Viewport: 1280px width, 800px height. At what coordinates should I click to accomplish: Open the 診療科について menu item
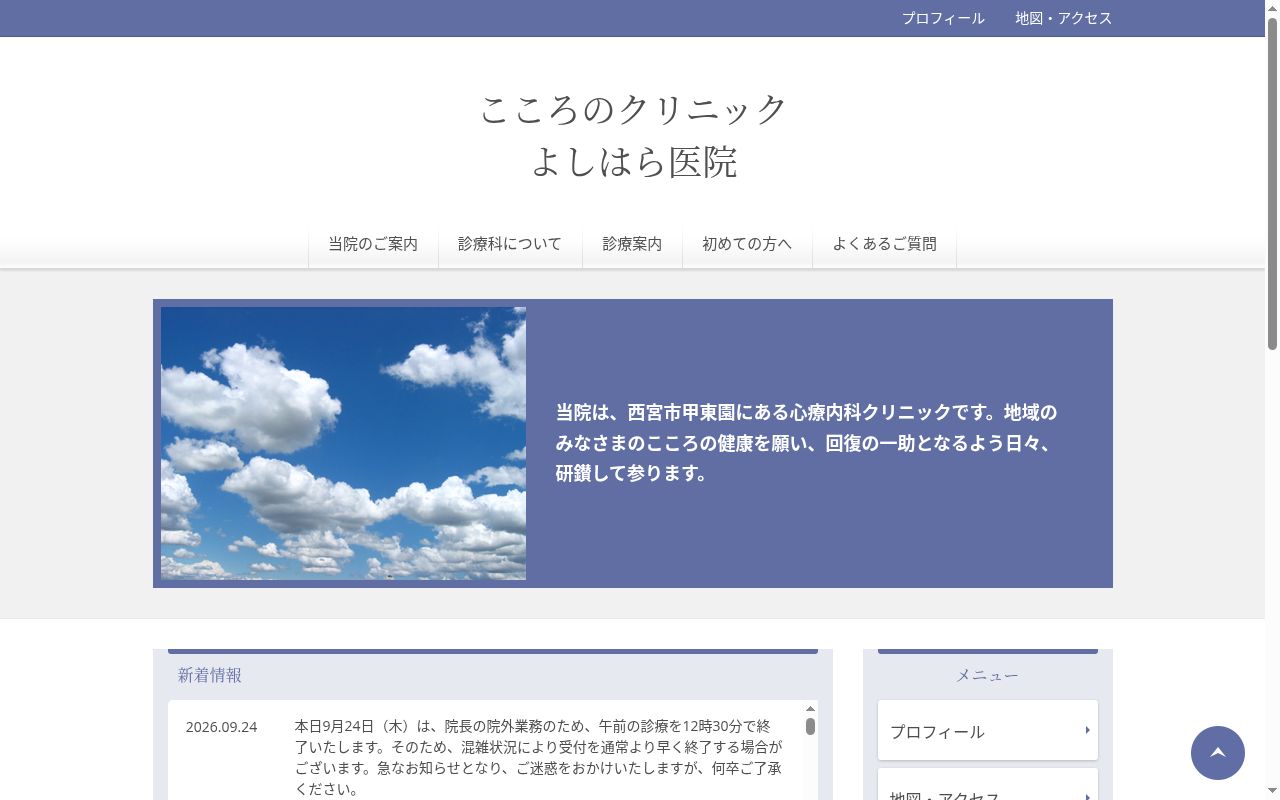tap(510, 244)
